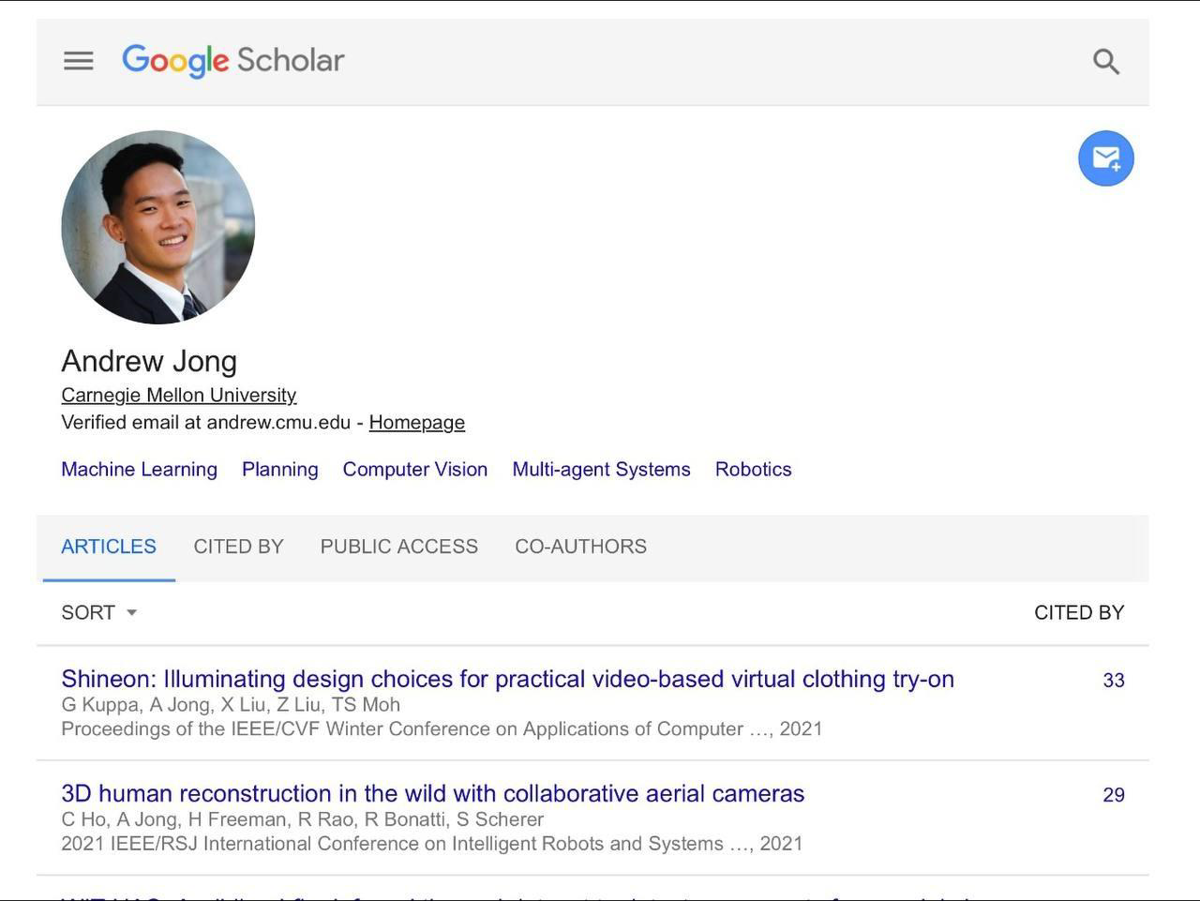Image resolution: width=1200 pixels, height=901 pixels.
Task: Click the Google Scholar logo
Action: 233,61
